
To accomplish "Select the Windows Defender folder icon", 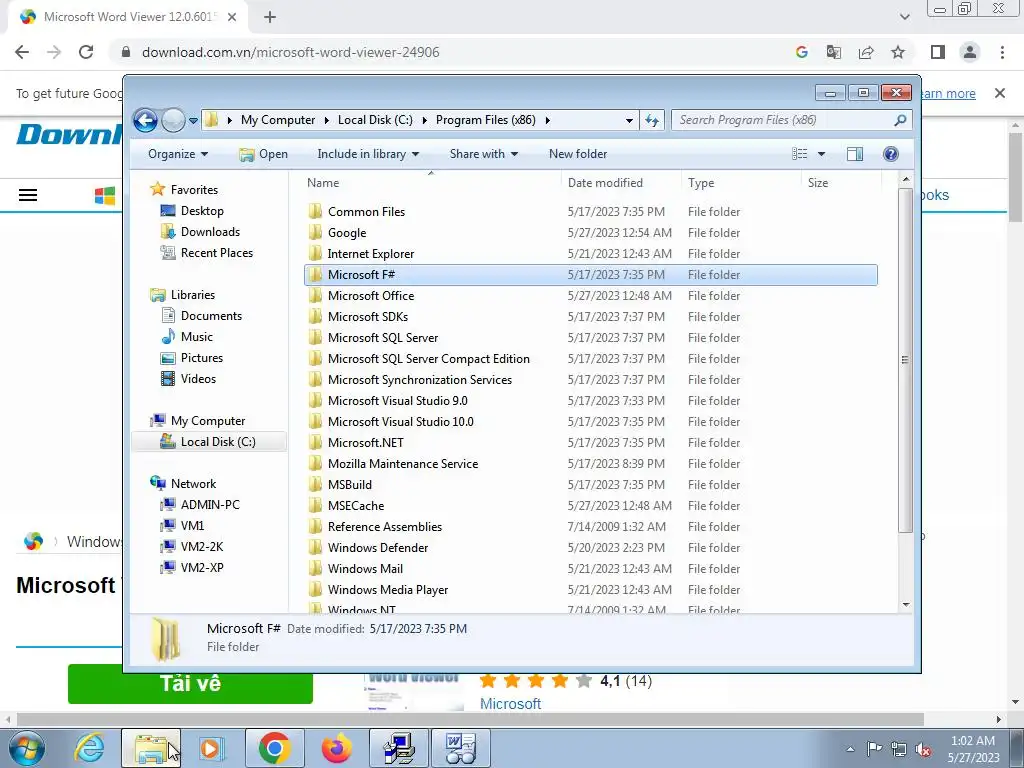I will point(315,547).
